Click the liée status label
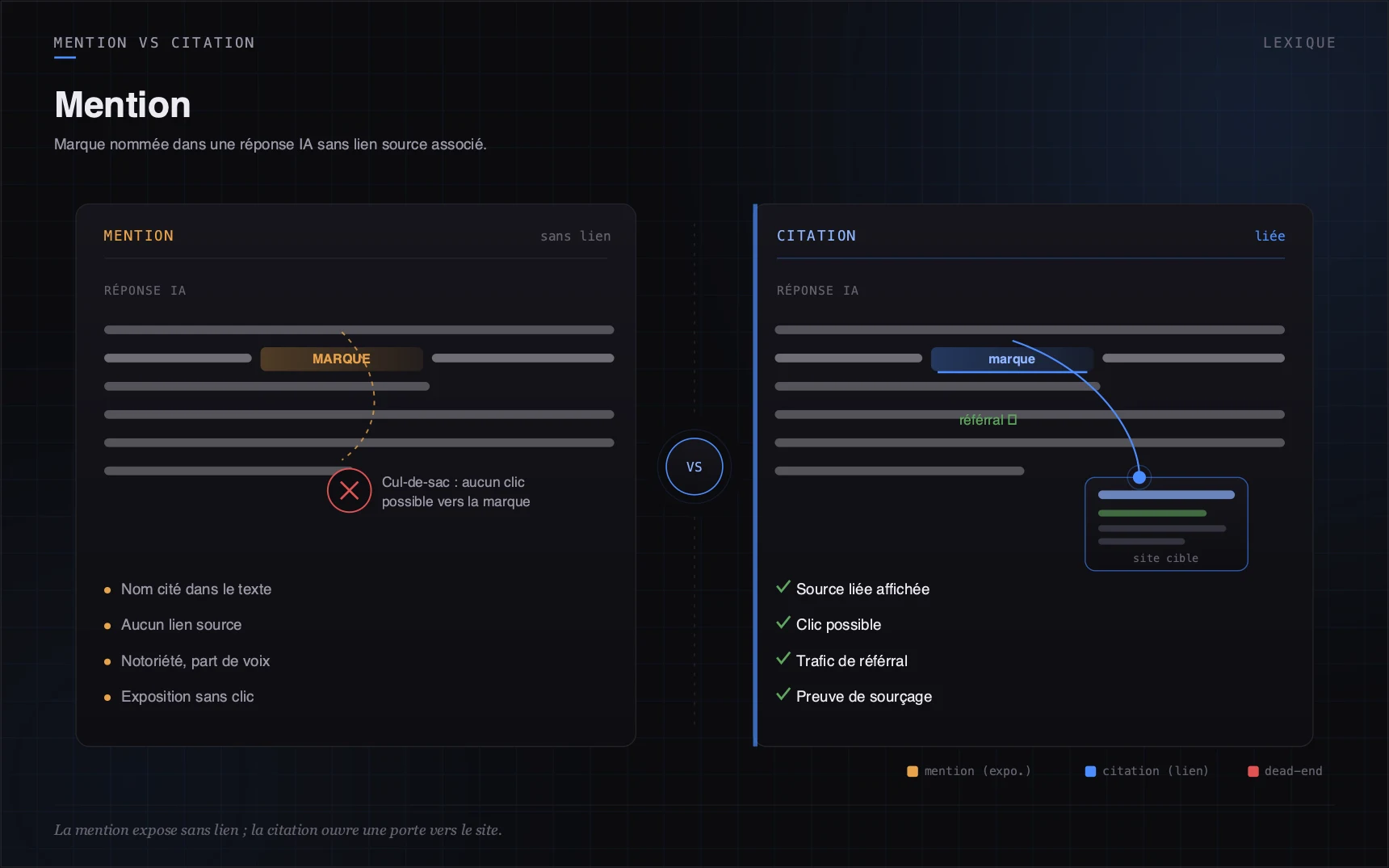Image resolution: width=1389 pixels, height=868 pixels. [1269, 236]
